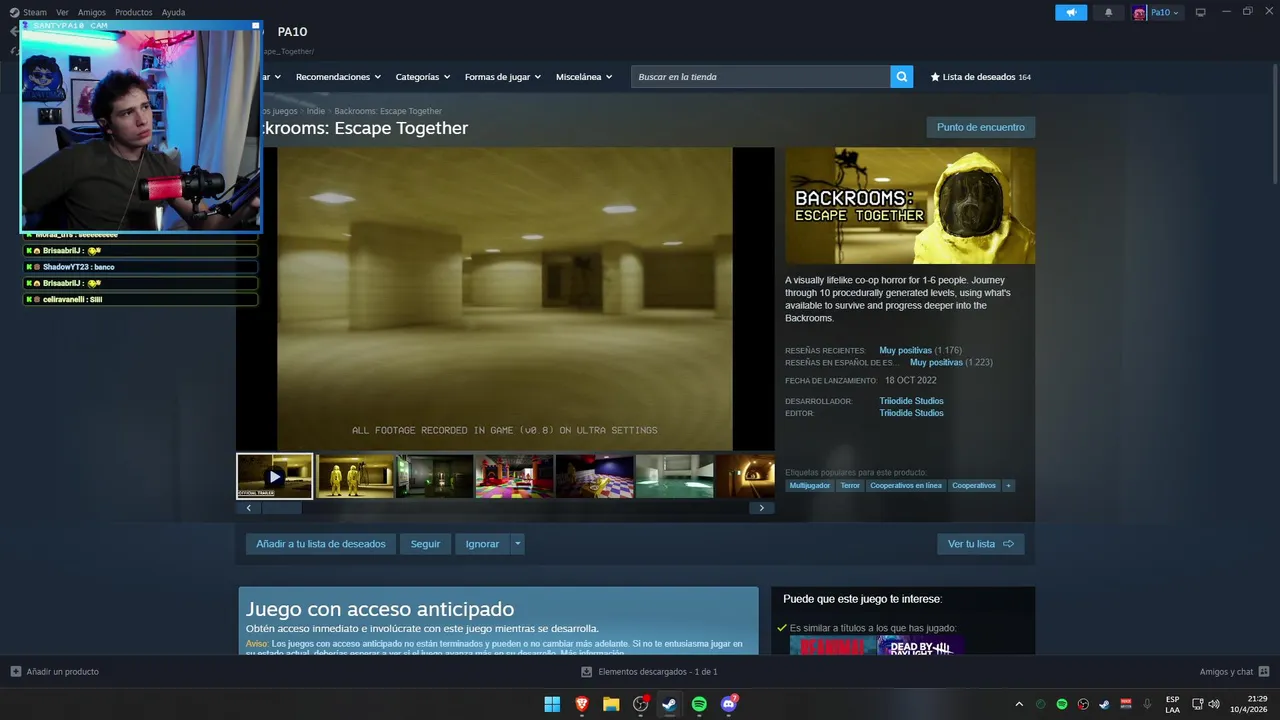This screenshot has width=1280, height=720.
Task: Click the Multijugador tag
Action: pyautogui.click(x=810, y=486)
